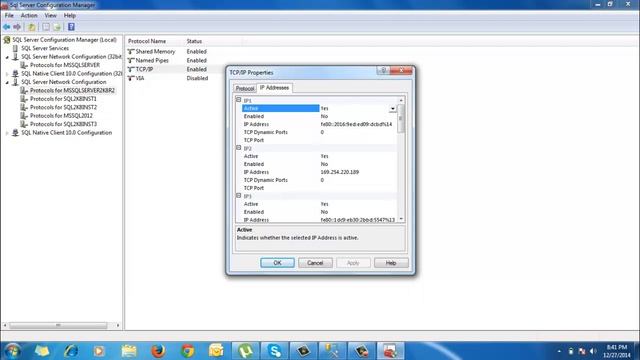Click the VIA protocol icon
Screen dimensions: 640x360
[x=131, y=78]
